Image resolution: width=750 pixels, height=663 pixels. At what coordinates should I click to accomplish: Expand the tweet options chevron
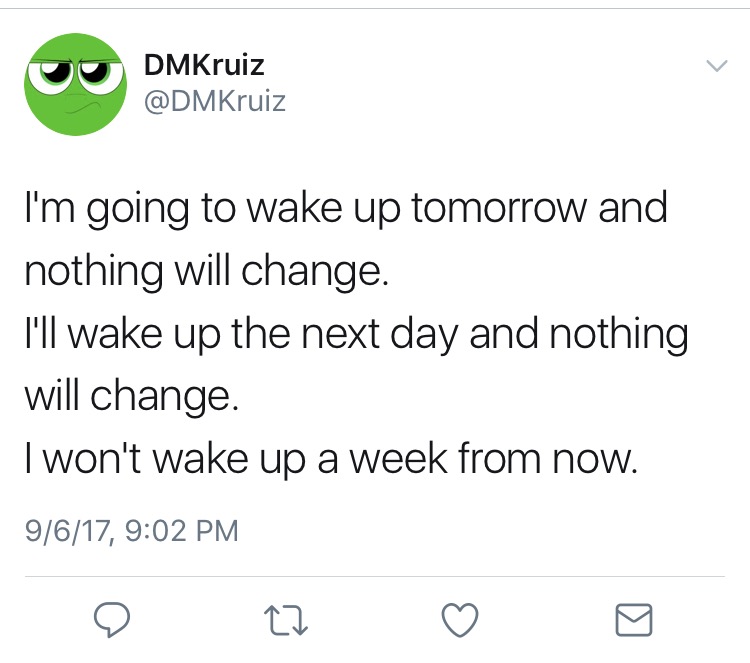coord(716,66)
